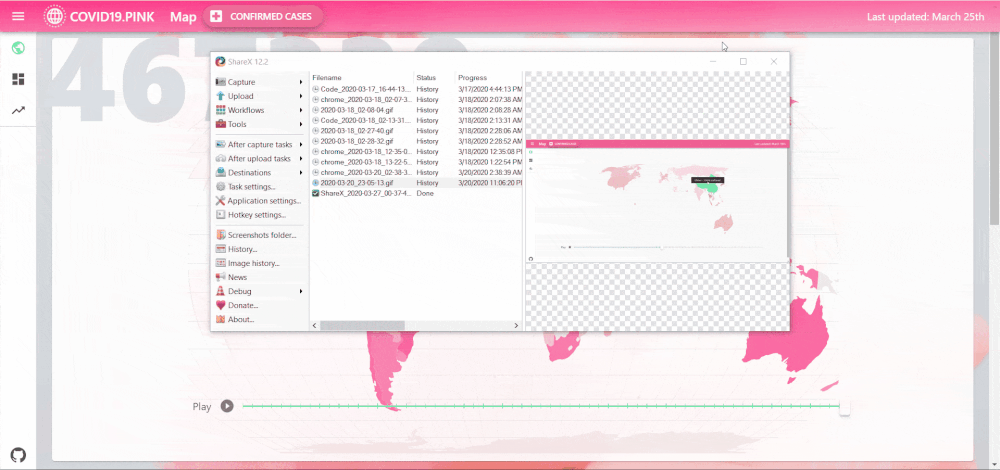1000x470 pixels.
Task: Open the After capture tasks menu
Action: [260, 144]
